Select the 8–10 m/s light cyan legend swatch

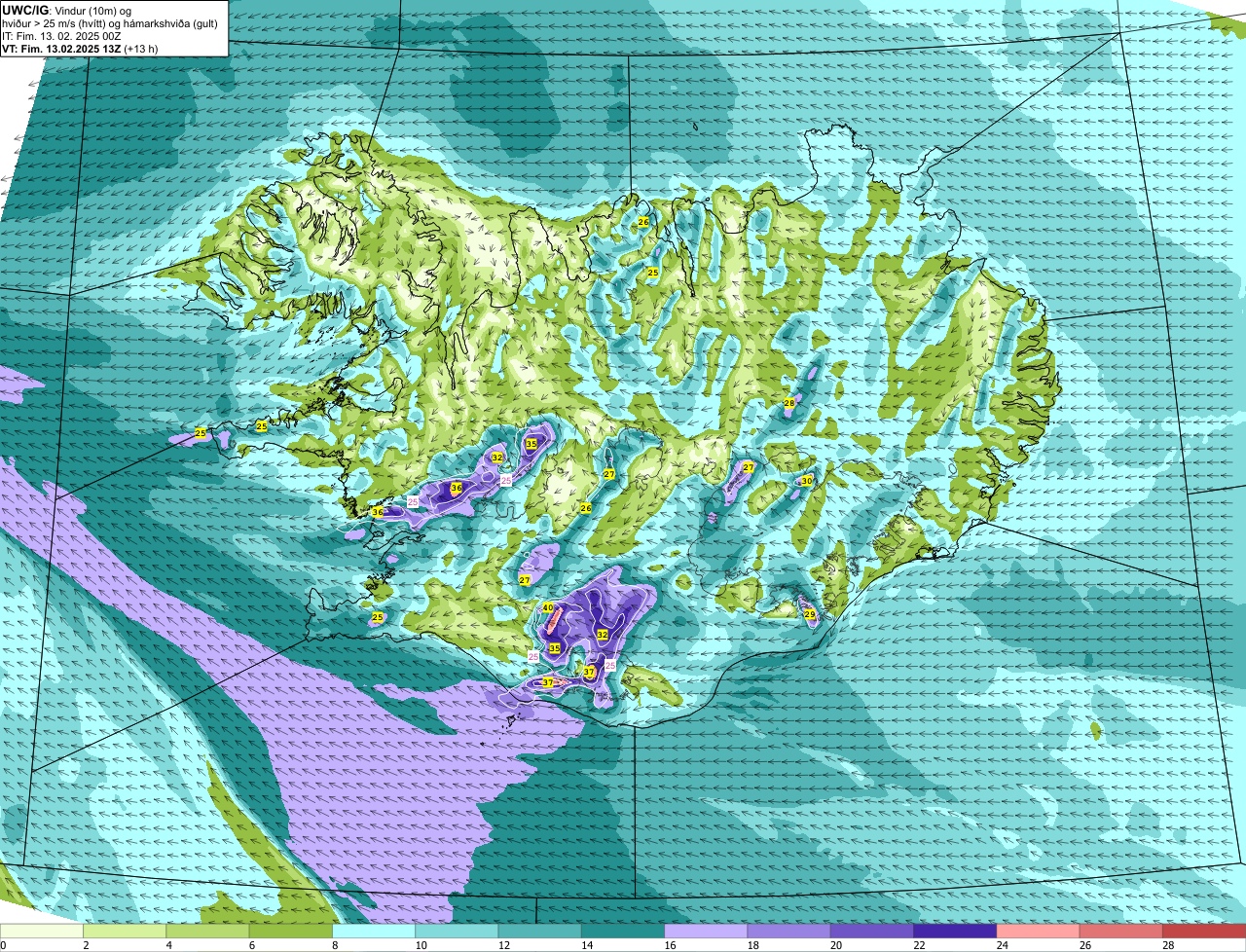pos(374,932)
